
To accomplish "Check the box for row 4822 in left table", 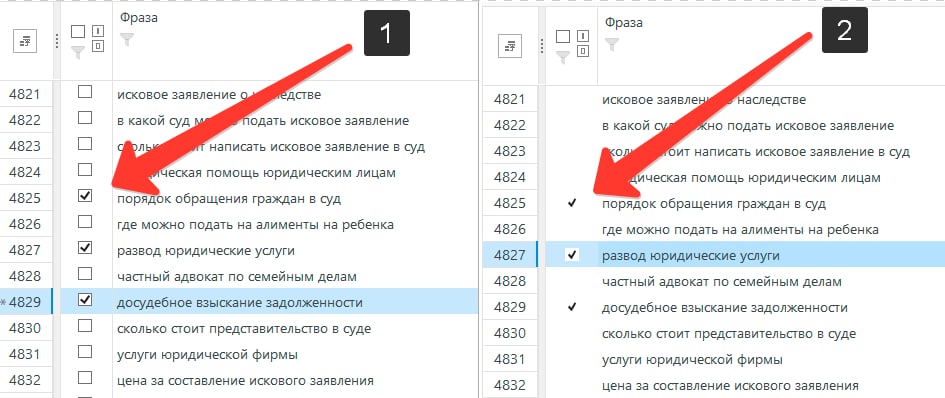I will point(85,118).
